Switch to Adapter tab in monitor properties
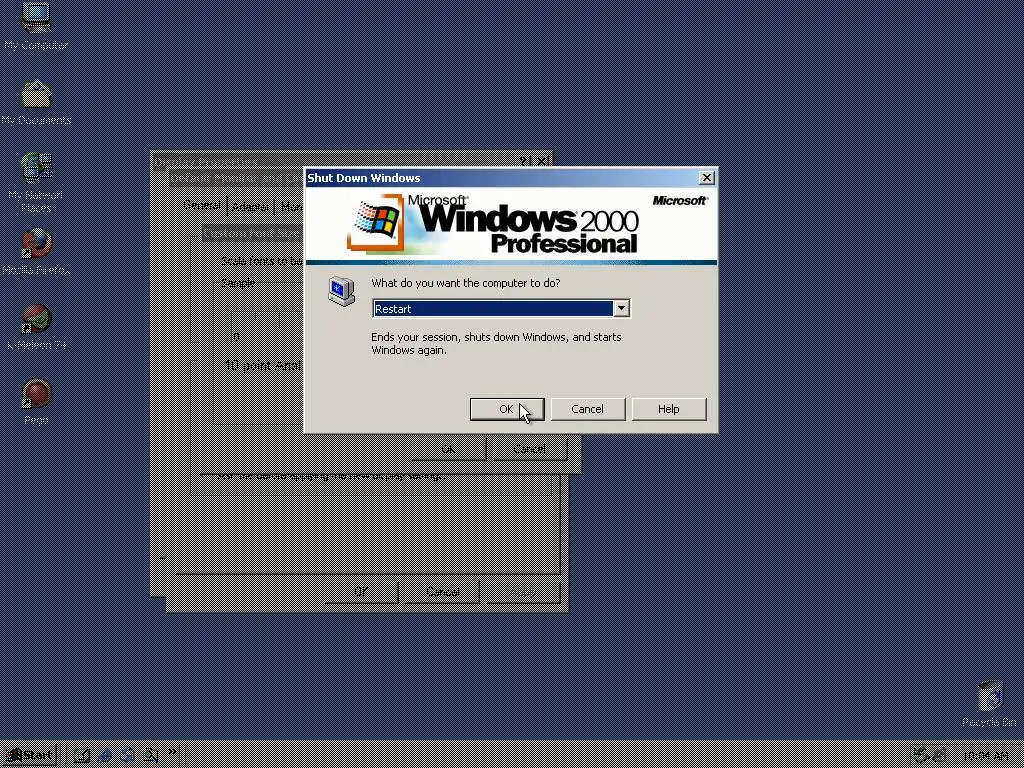Viewport: 1024px width, 768px height. 251,207
